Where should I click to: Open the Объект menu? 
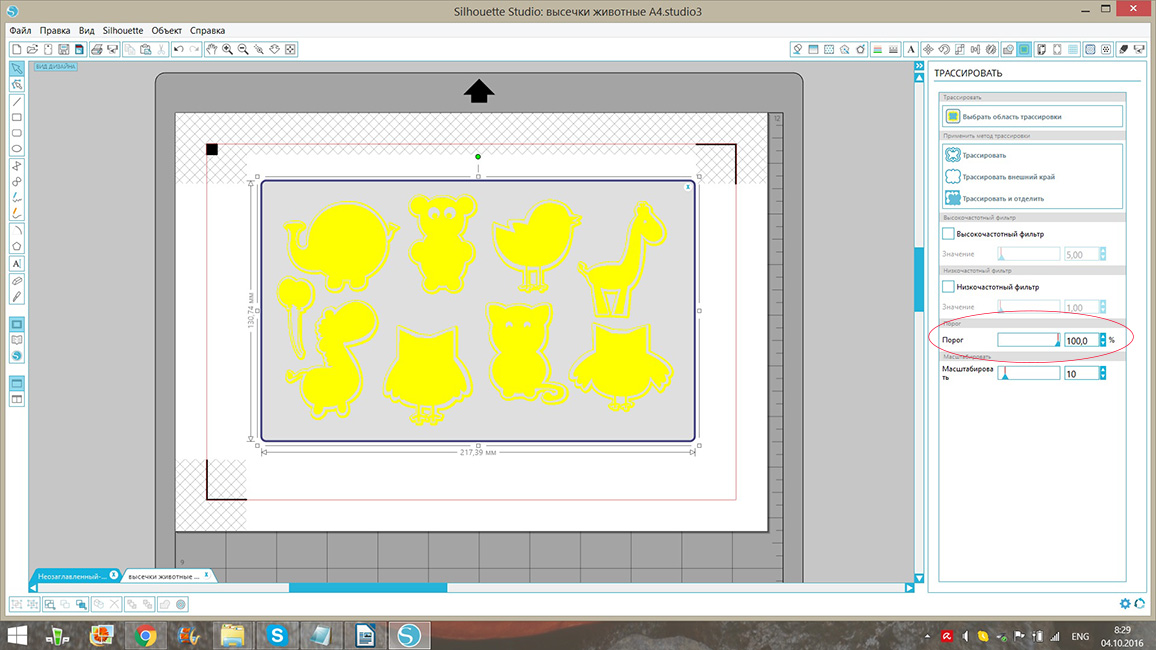pyautogui.click(x=166, y=31)
